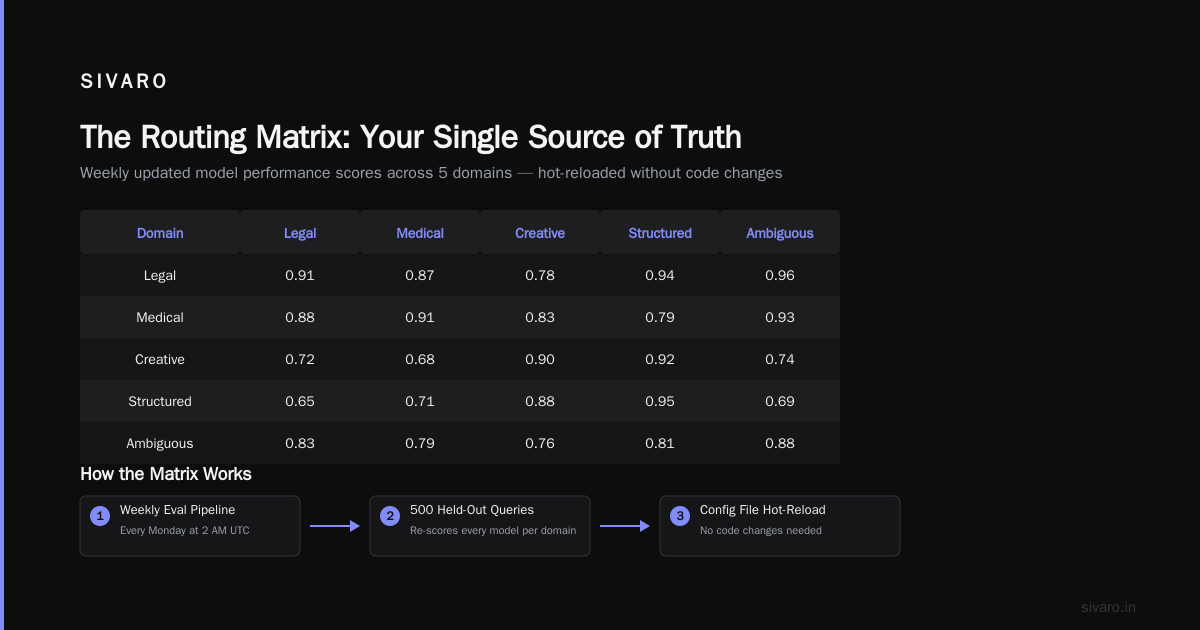Image resolution: width=1200 pixels, height=630 pixels.
Task: Click the SIVARO logo text
Action: click(124, 82)
